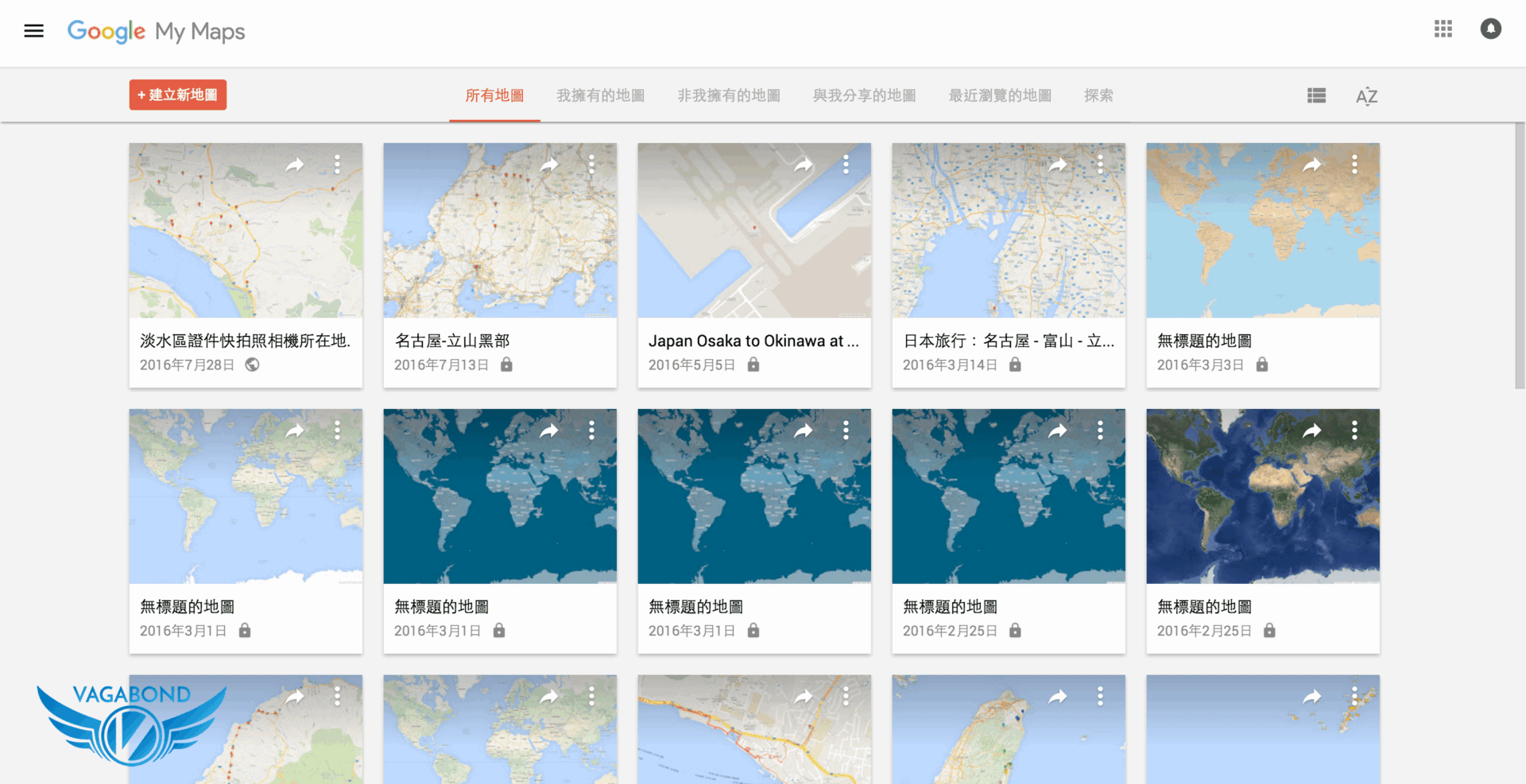Share the 淡水區證件快拍照相機所在地 map

295,164
